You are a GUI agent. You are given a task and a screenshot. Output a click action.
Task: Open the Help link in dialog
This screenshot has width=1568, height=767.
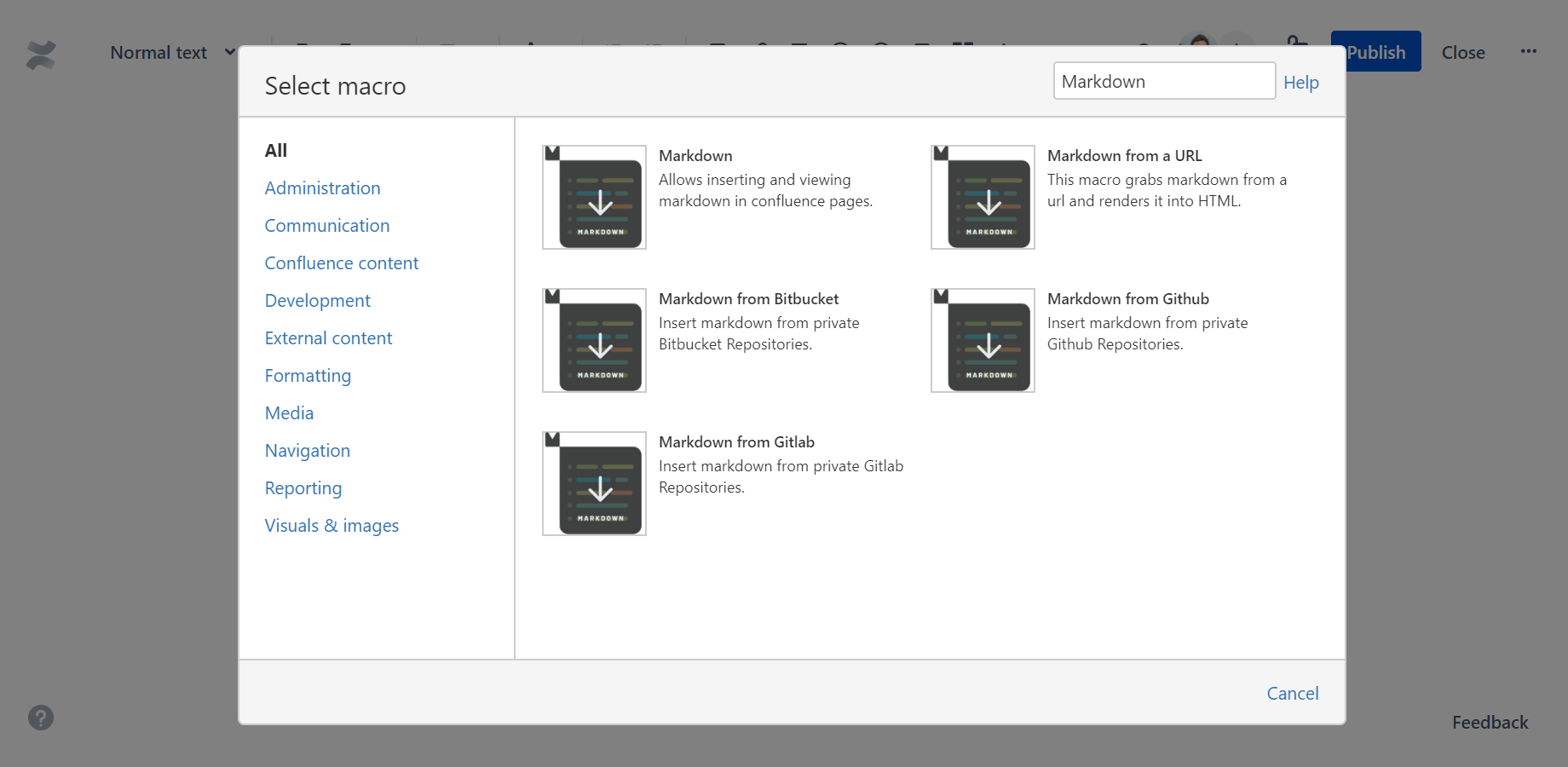[x=1300, y=83]
